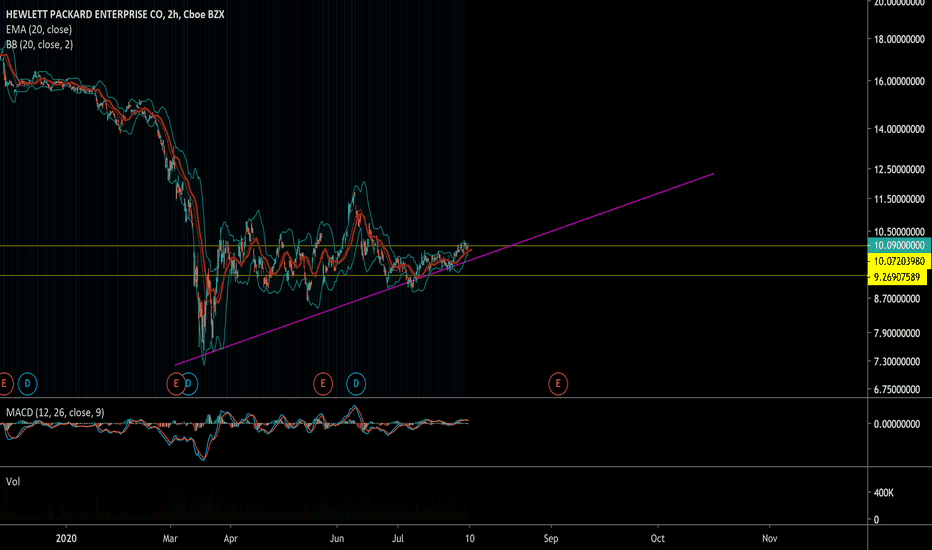Click the 7.30000000 price axis label

click(896, 362)
